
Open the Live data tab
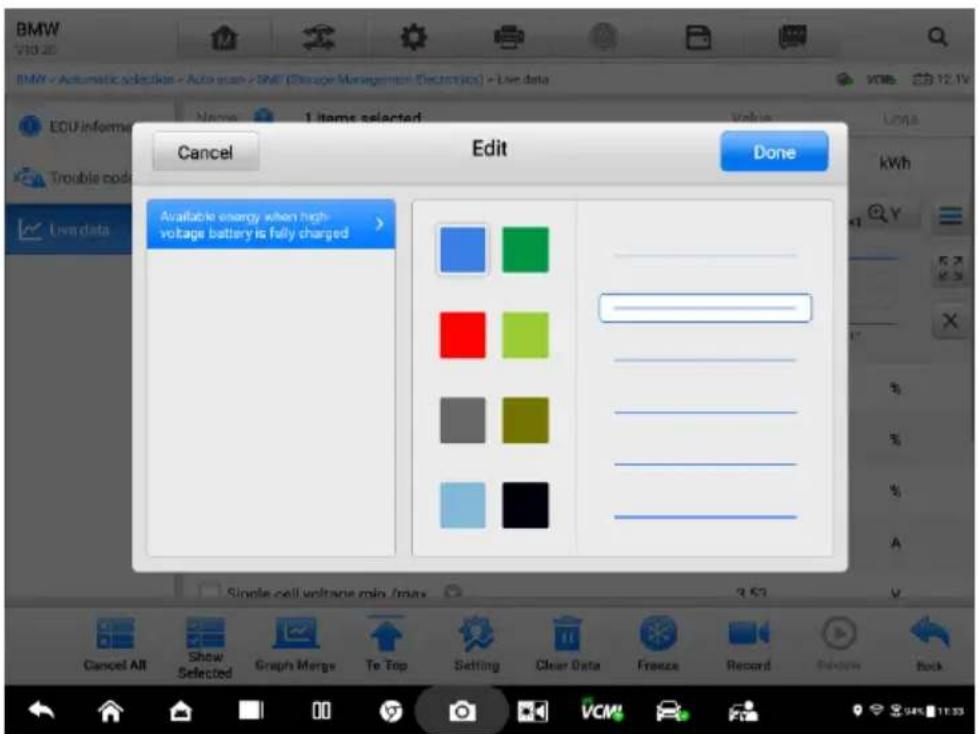tap(69, 229)
